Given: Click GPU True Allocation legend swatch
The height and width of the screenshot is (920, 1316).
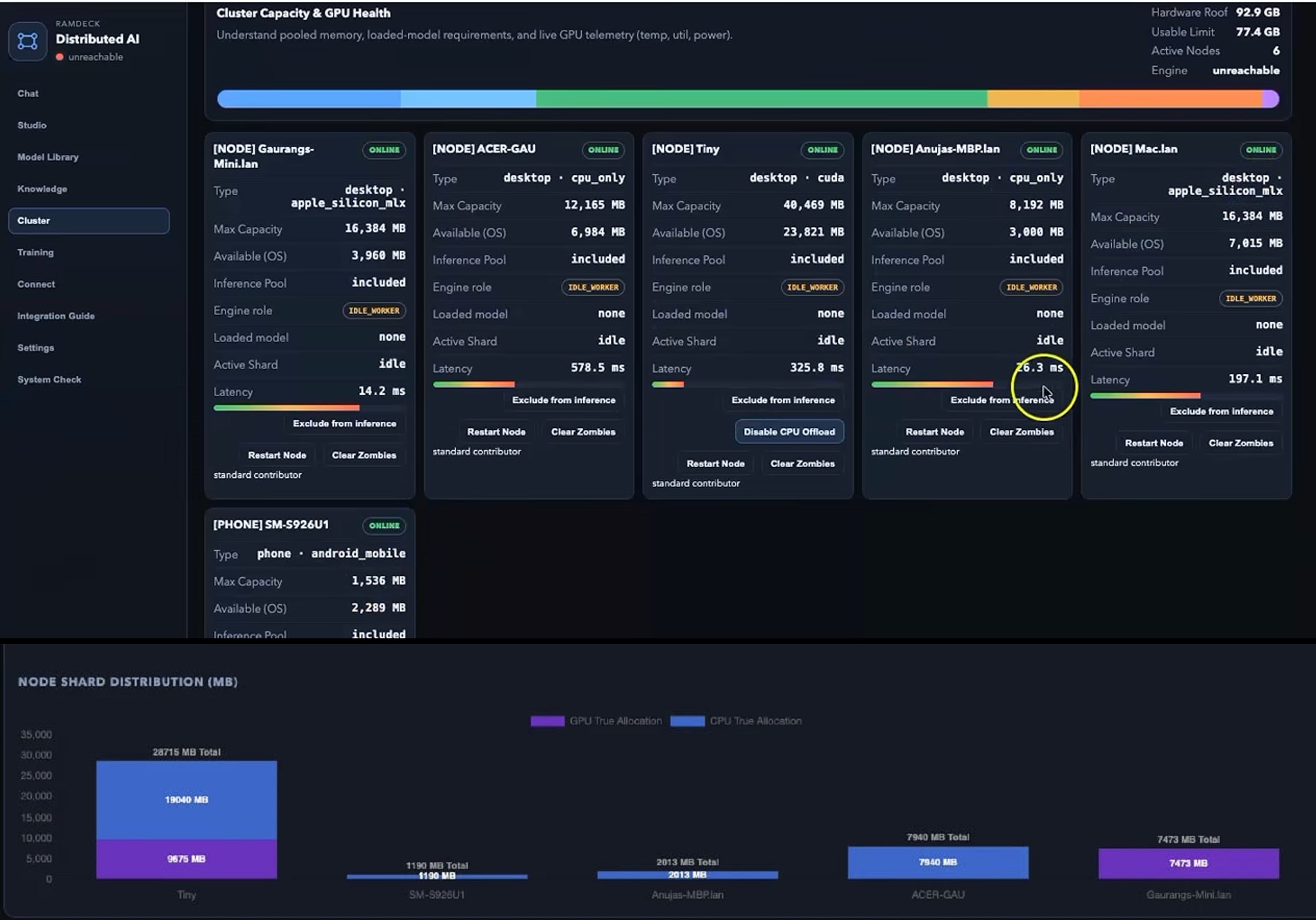Looking at the screenshot, I should (x=548, y=721).
